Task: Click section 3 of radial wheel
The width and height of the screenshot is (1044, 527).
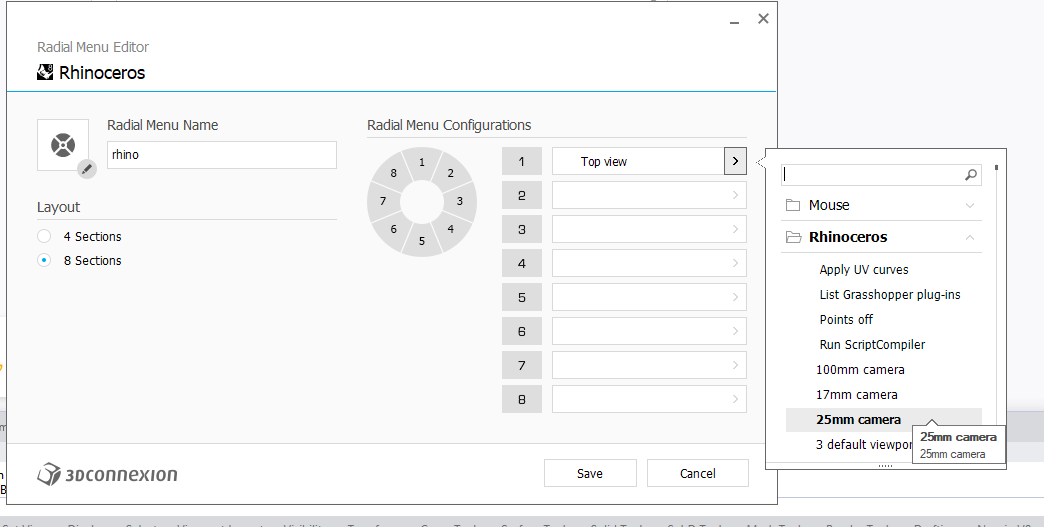Action: (x=460, y=201)
